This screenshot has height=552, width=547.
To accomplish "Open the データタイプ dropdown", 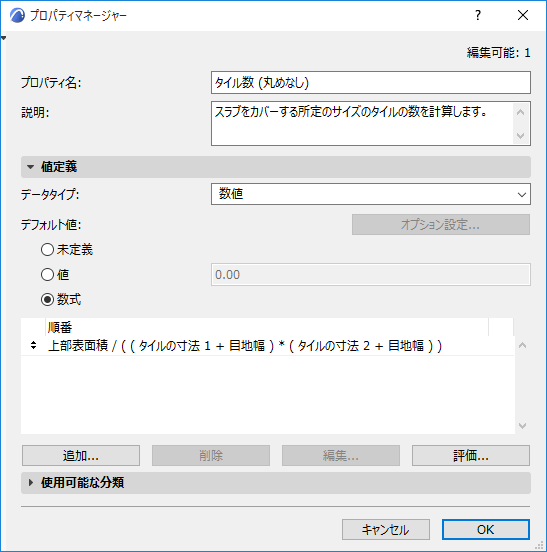I will click(371, 194).
